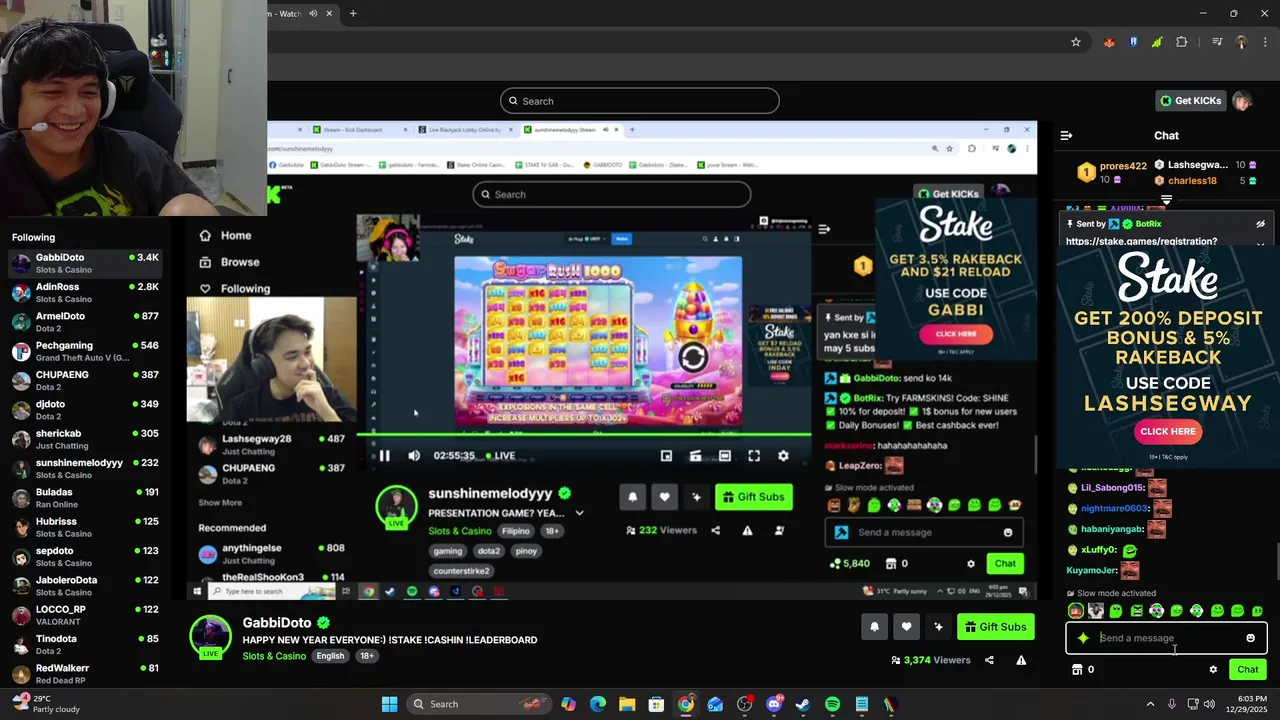The height and width of the screenshot is (720, 1280).
Task: Share GabbiDoto stream via share icon
Action: pyautogui.click(x=989, y=660)
